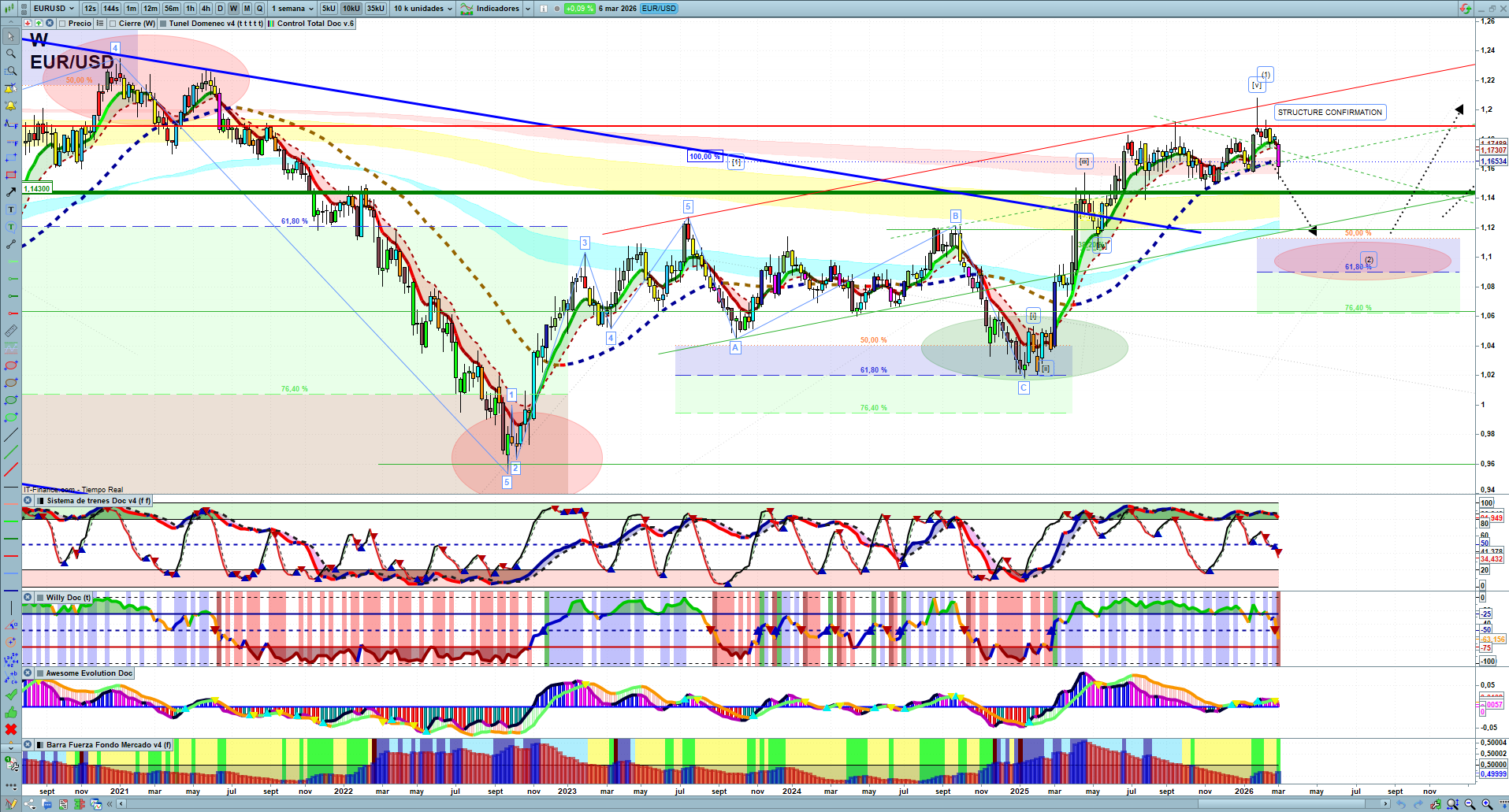
Task: Open the Precio settings list icon
Action: tap(100, 24)
